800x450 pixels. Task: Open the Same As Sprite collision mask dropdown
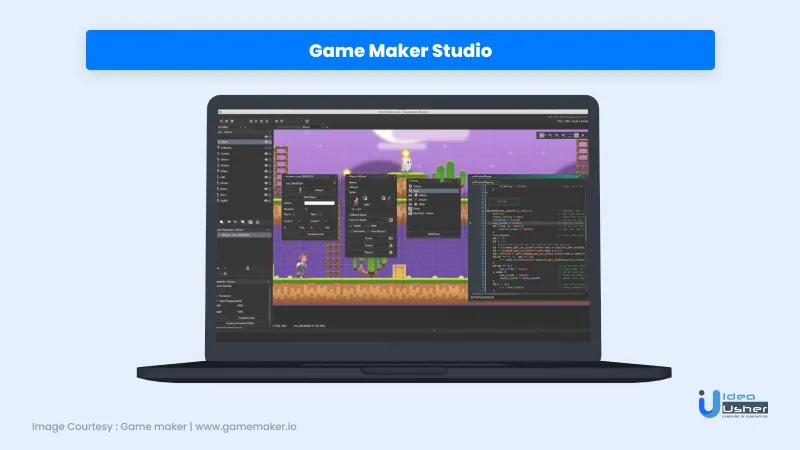[368, 220]
